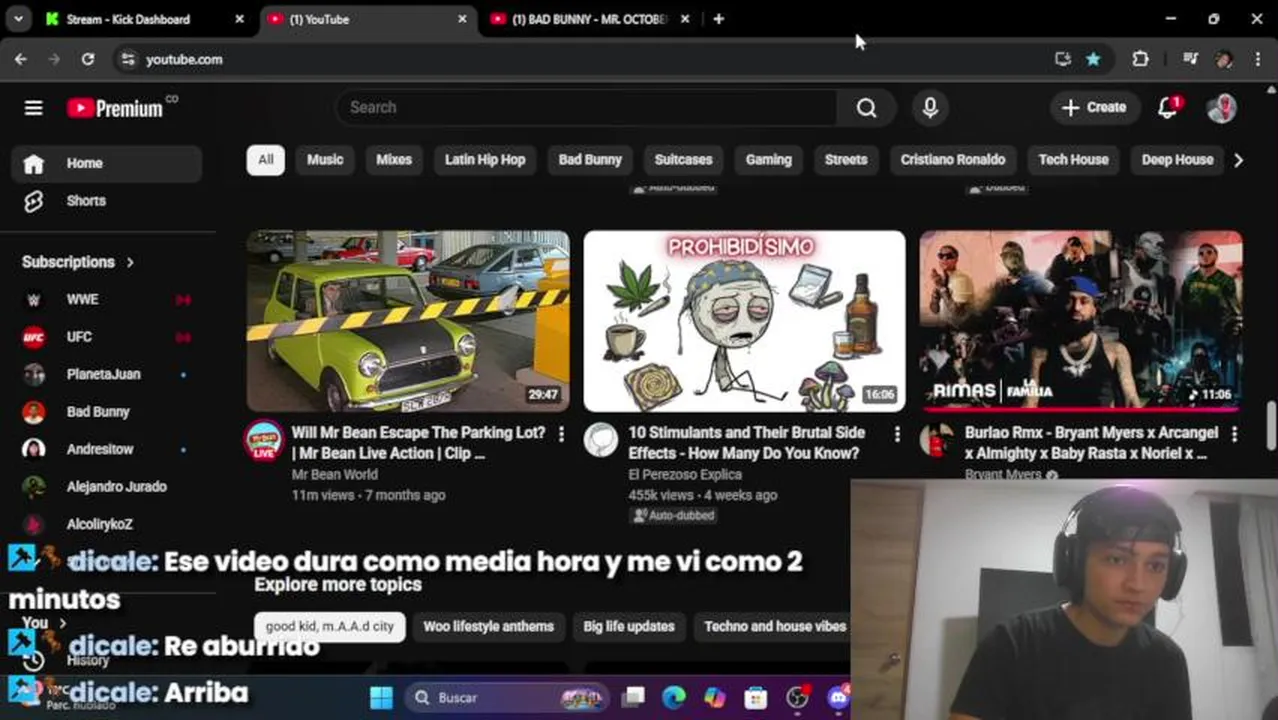Open the media controls icon

coord(1190,60)
